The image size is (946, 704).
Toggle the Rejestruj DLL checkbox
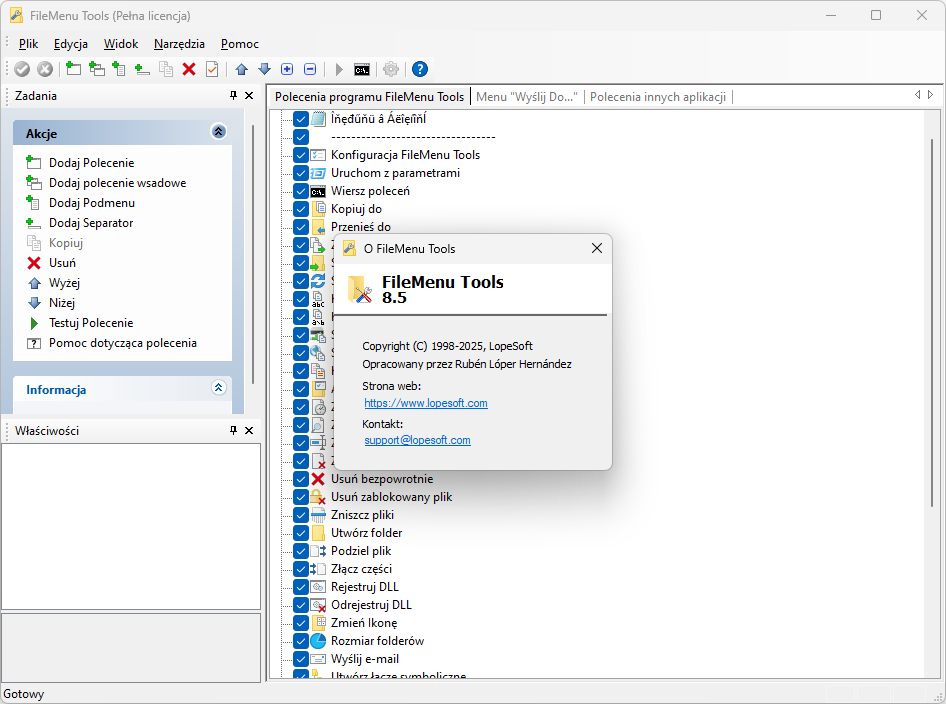pos(301,587)
